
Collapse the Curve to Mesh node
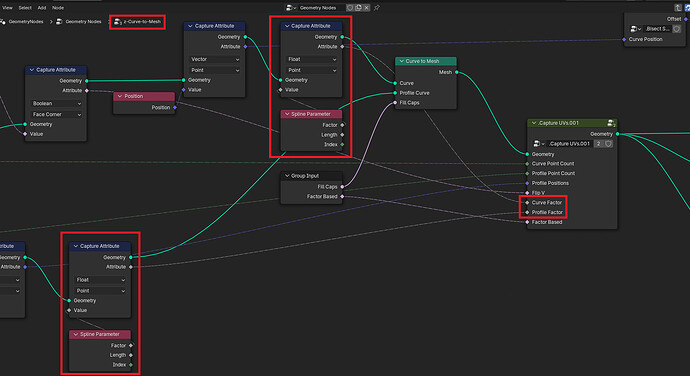pyautogui.click(x=401, y=61)
